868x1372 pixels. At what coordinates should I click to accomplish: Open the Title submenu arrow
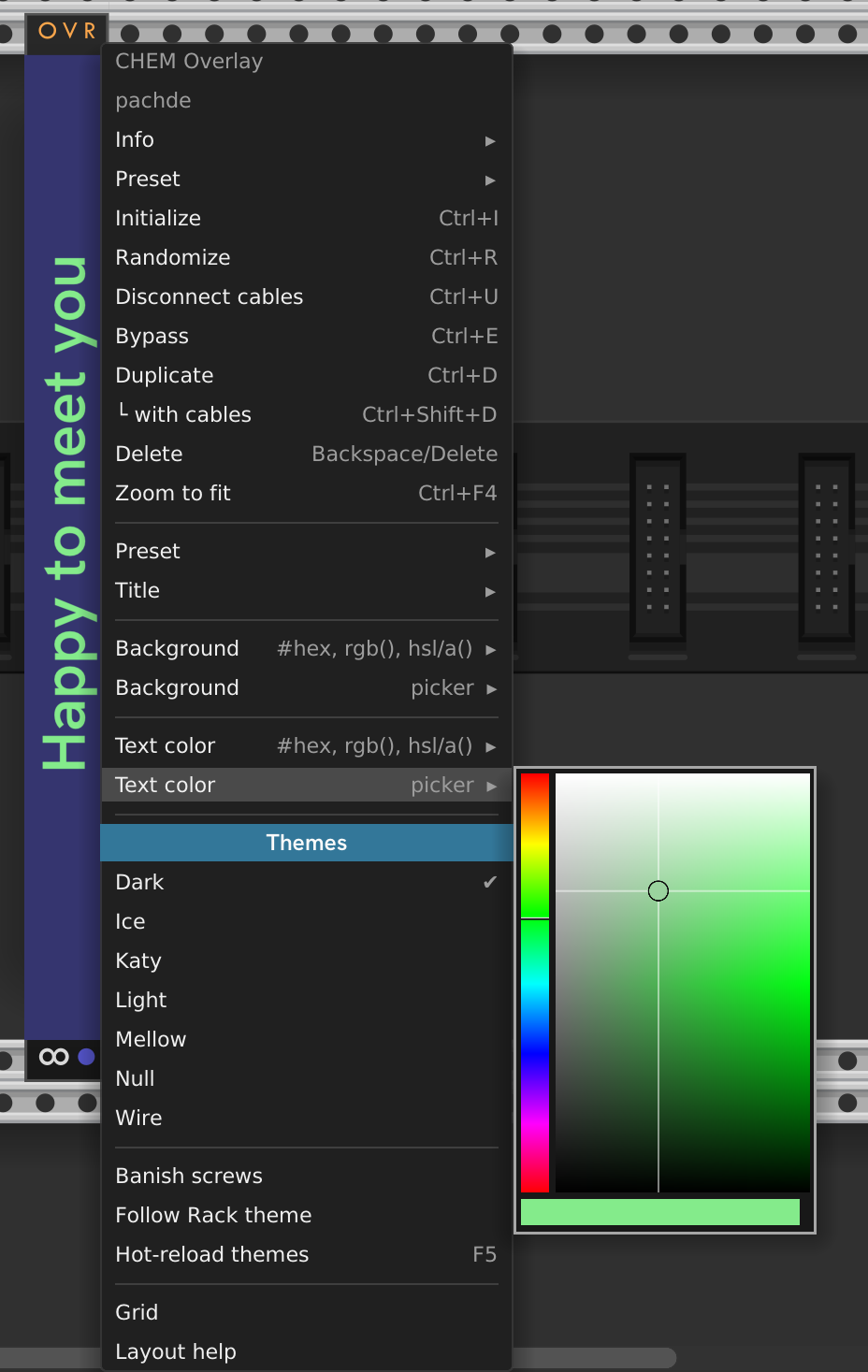490,591
